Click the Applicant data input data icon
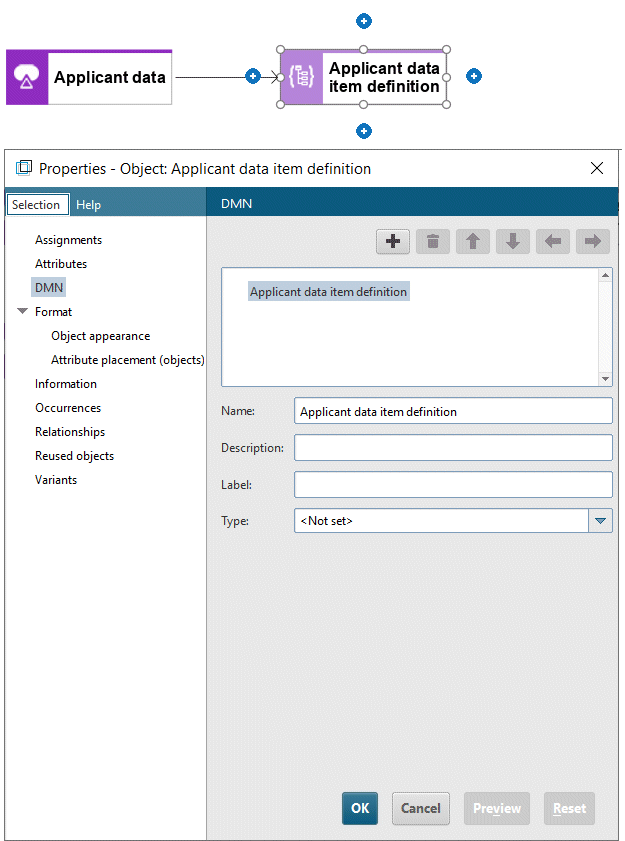 27,77
